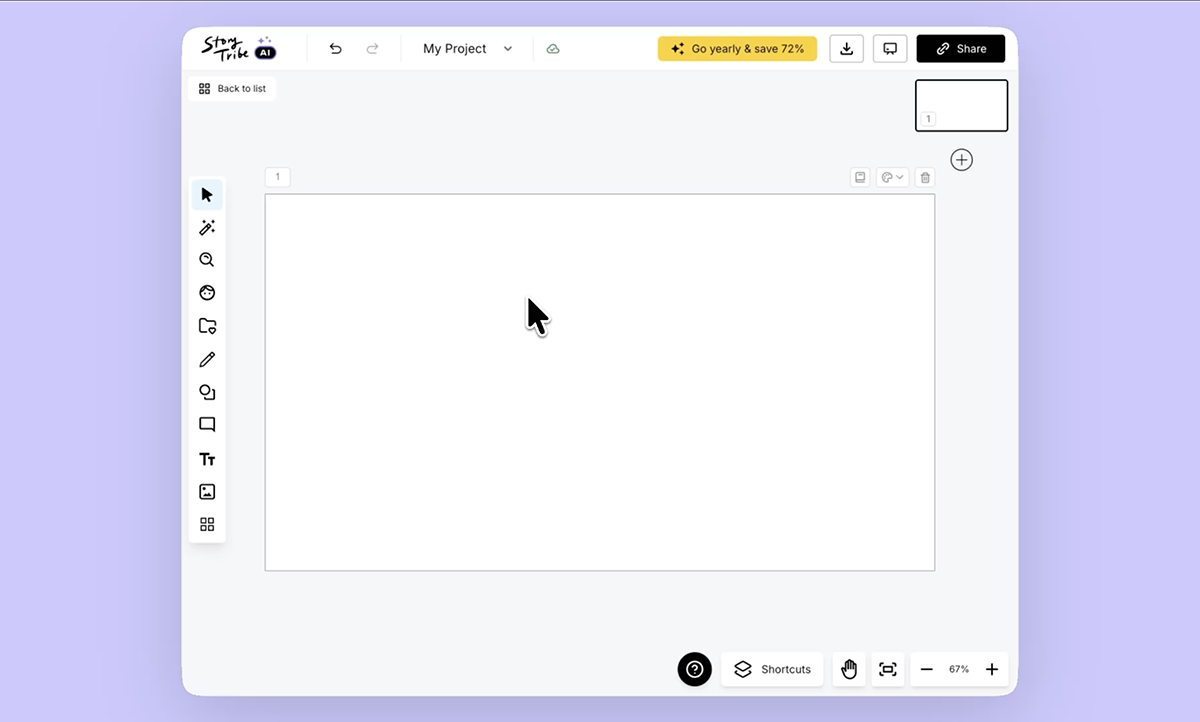Viewport: 1200px width, 722px height.
Task: Go back to the project list
Action: click(232, 88)
